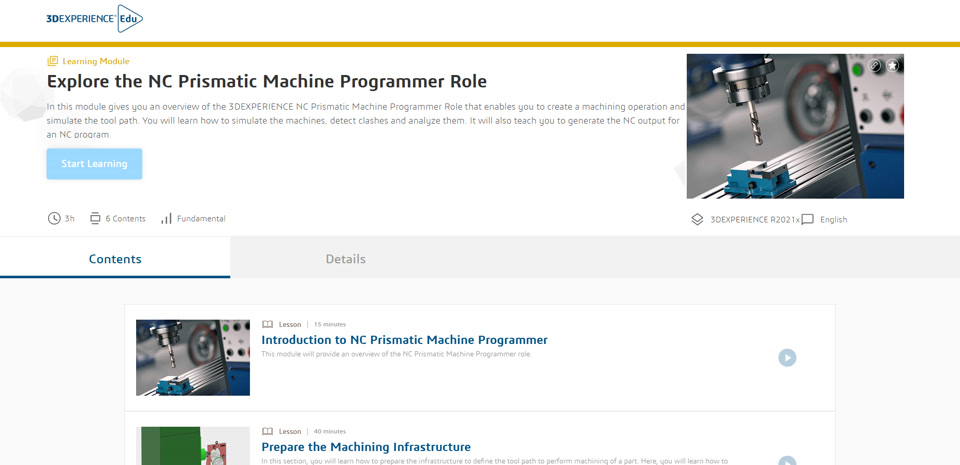
Task: Play the Prepare the Machining Infrastructure lesson
Action: point(787,460)
